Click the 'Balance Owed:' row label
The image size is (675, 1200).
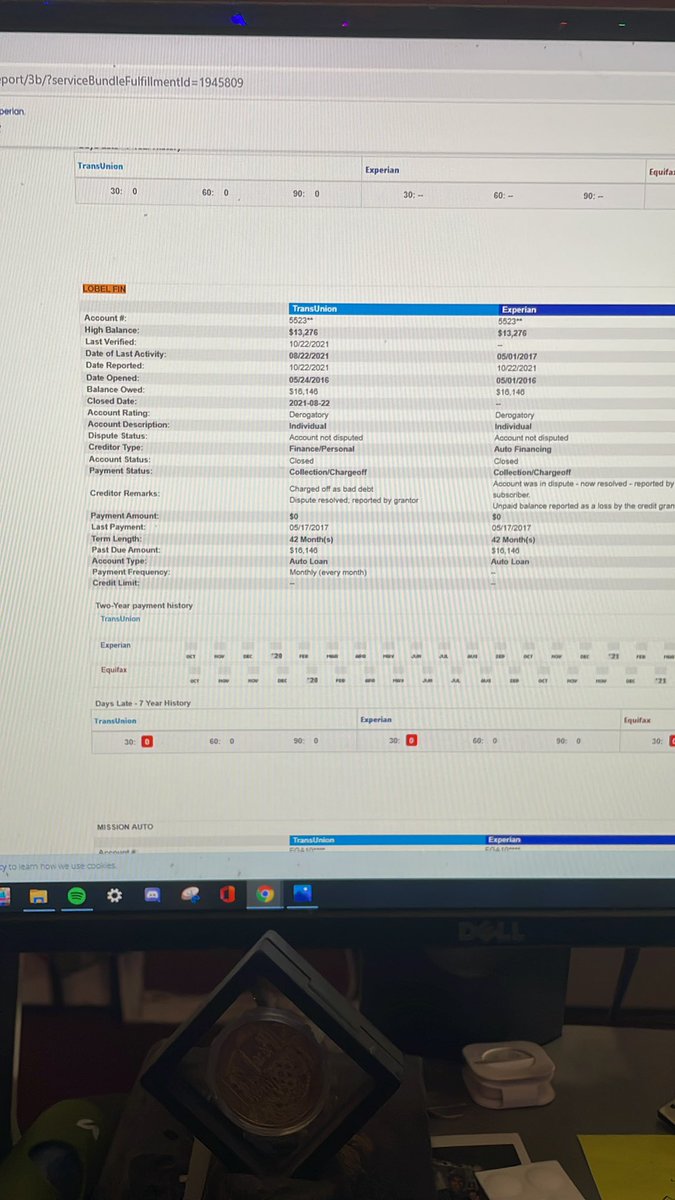click(113, 389)
